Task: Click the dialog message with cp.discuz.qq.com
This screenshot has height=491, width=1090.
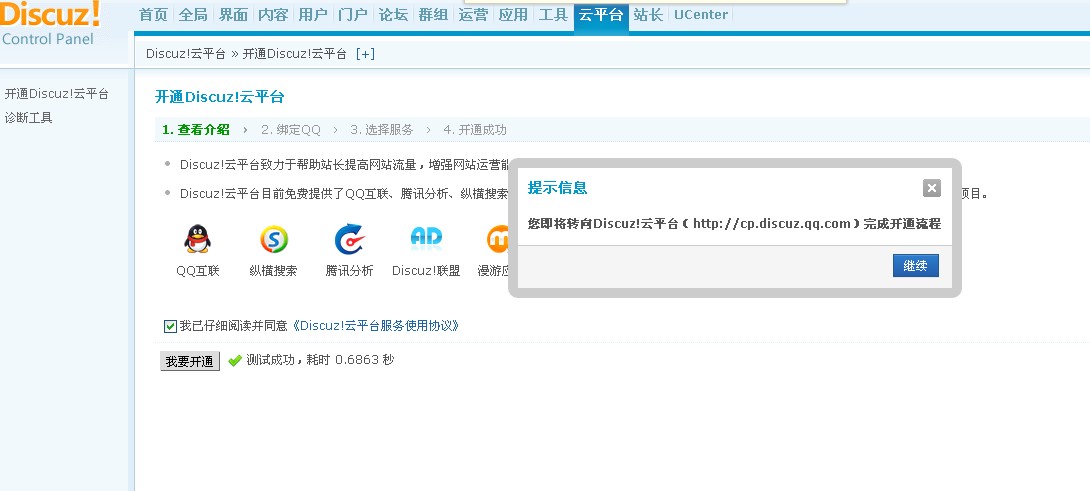Action: tap(734, 223)
